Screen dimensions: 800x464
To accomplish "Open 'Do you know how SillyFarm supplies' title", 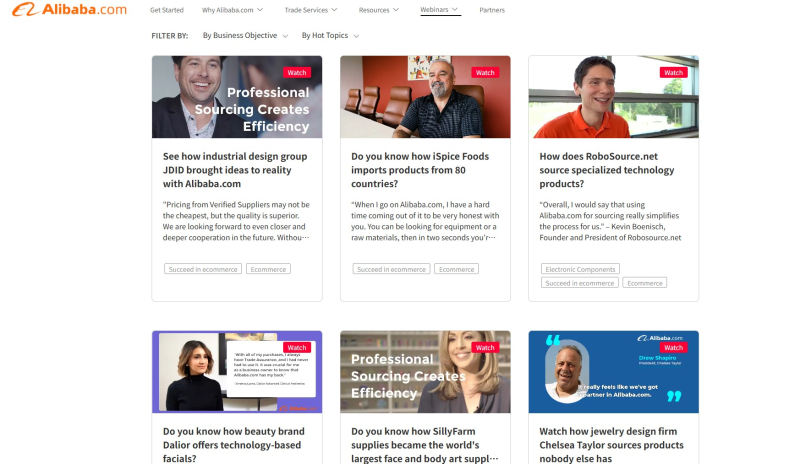I will [424, 445].
